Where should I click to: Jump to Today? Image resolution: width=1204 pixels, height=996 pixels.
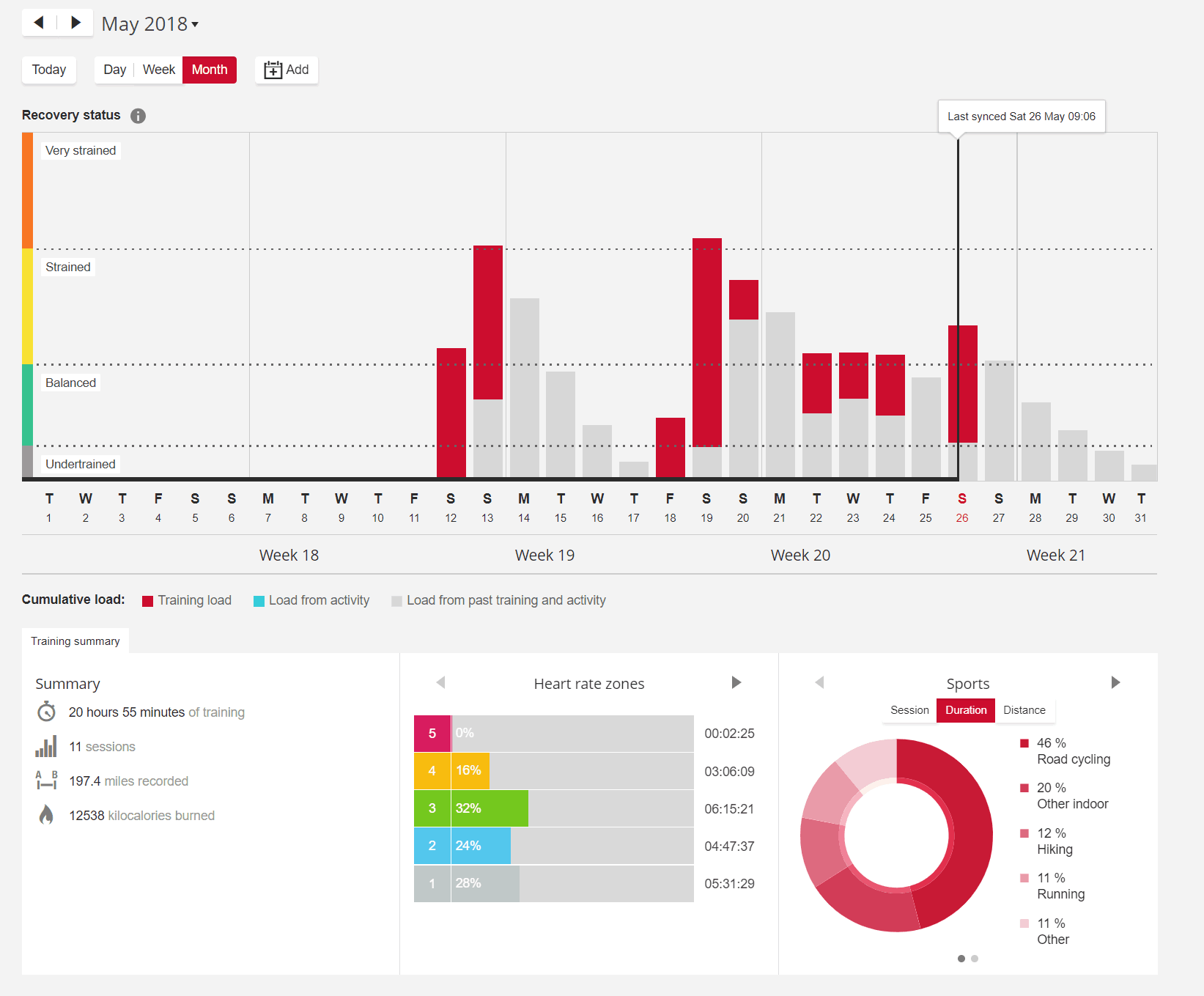point(49,70)
